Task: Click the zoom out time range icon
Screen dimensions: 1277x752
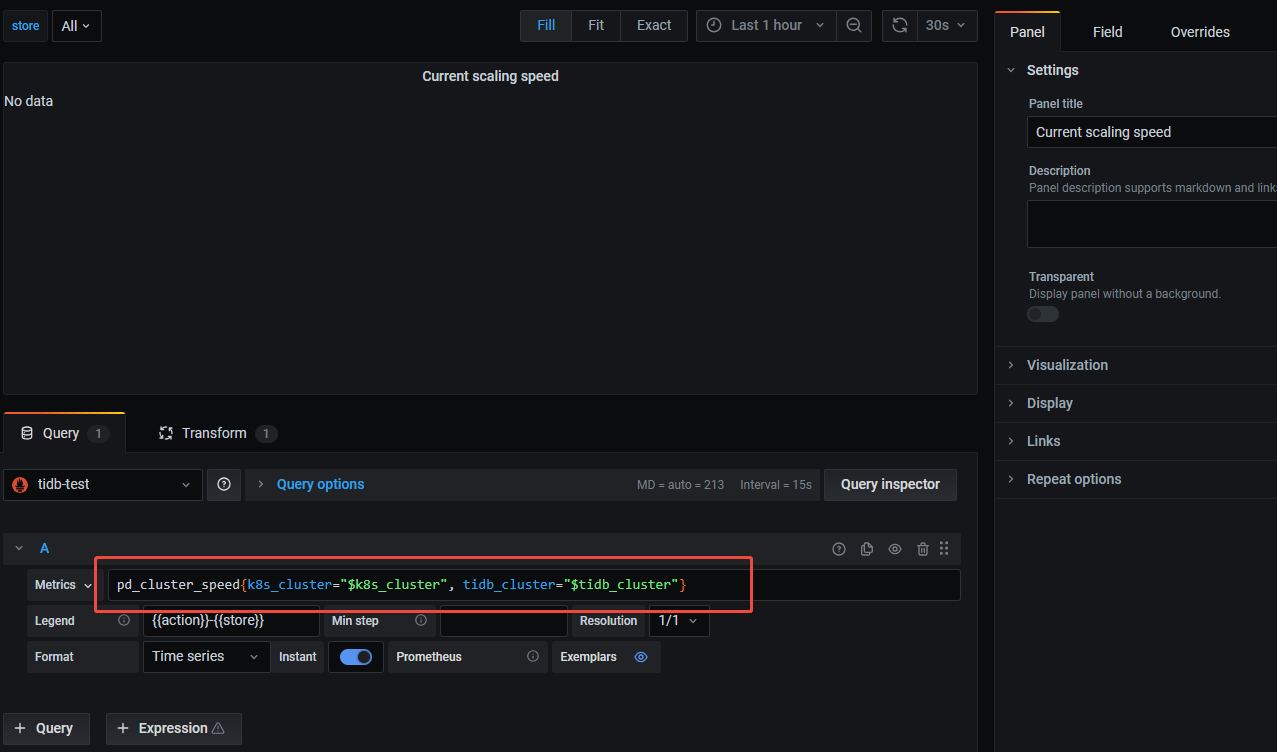Action: coord(853,25)
